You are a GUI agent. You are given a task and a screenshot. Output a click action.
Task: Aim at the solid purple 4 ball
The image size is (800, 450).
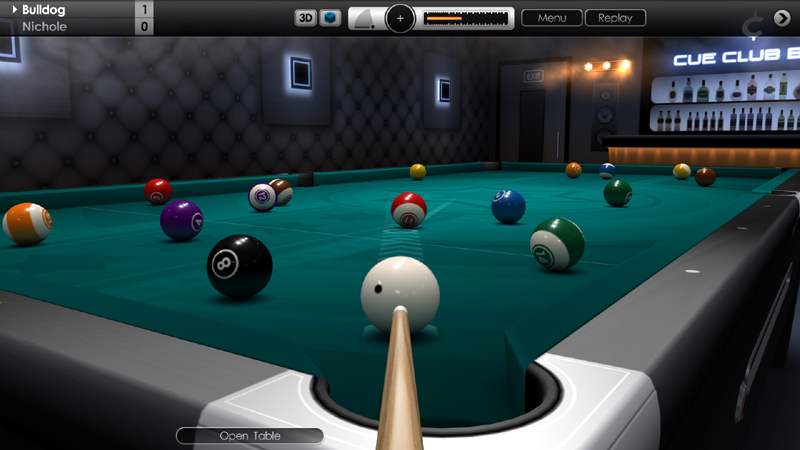[182, 220]
